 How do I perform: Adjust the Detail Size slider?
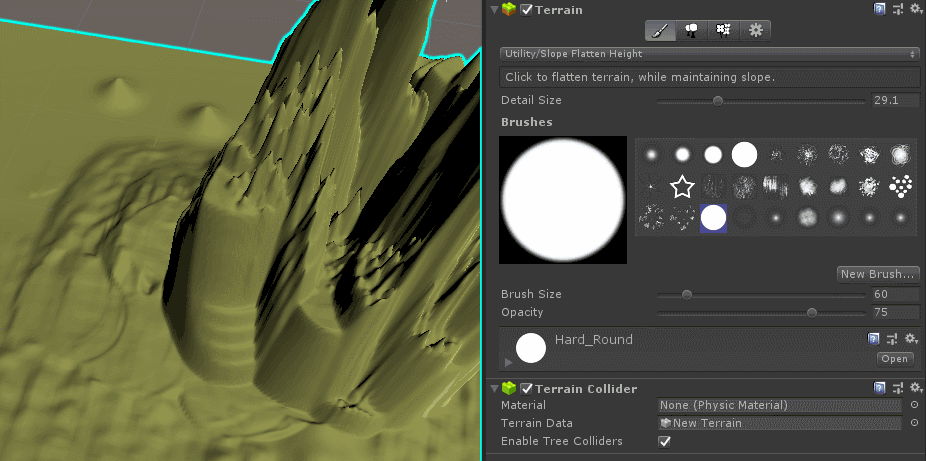pos(761,100)
